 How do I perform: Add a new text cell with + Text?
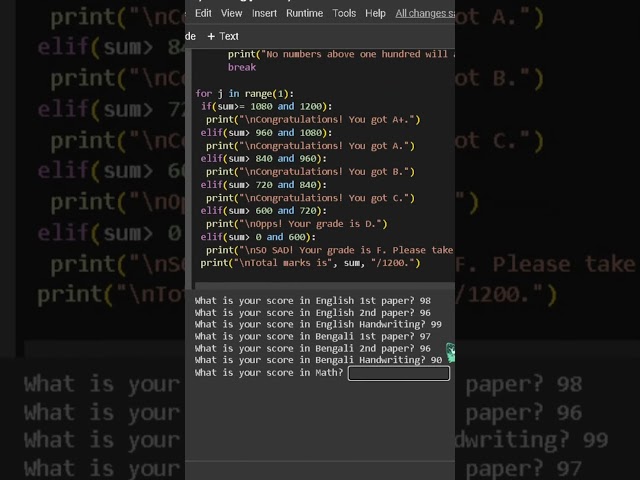tap(223, 36)
